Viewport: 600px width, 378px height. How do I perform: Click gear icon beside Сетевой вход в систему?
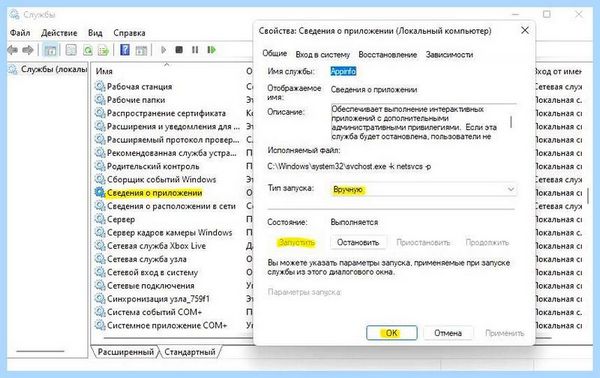(x=100, y=272)
